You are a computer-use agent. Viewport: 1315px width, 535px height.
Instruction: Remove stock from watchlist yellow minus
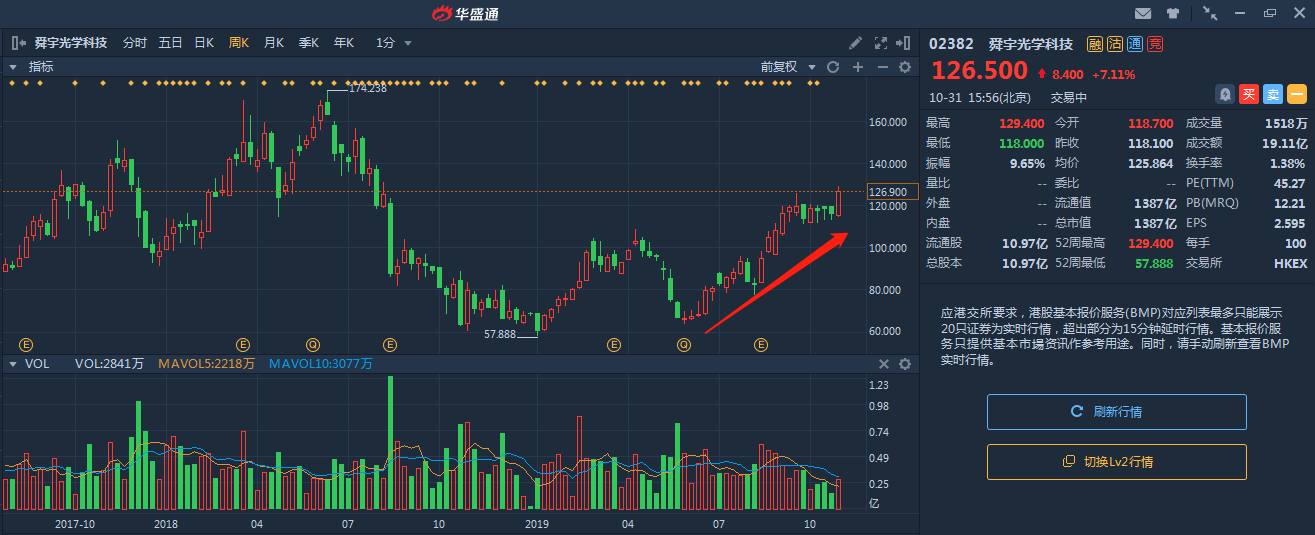click(1296, 94)
